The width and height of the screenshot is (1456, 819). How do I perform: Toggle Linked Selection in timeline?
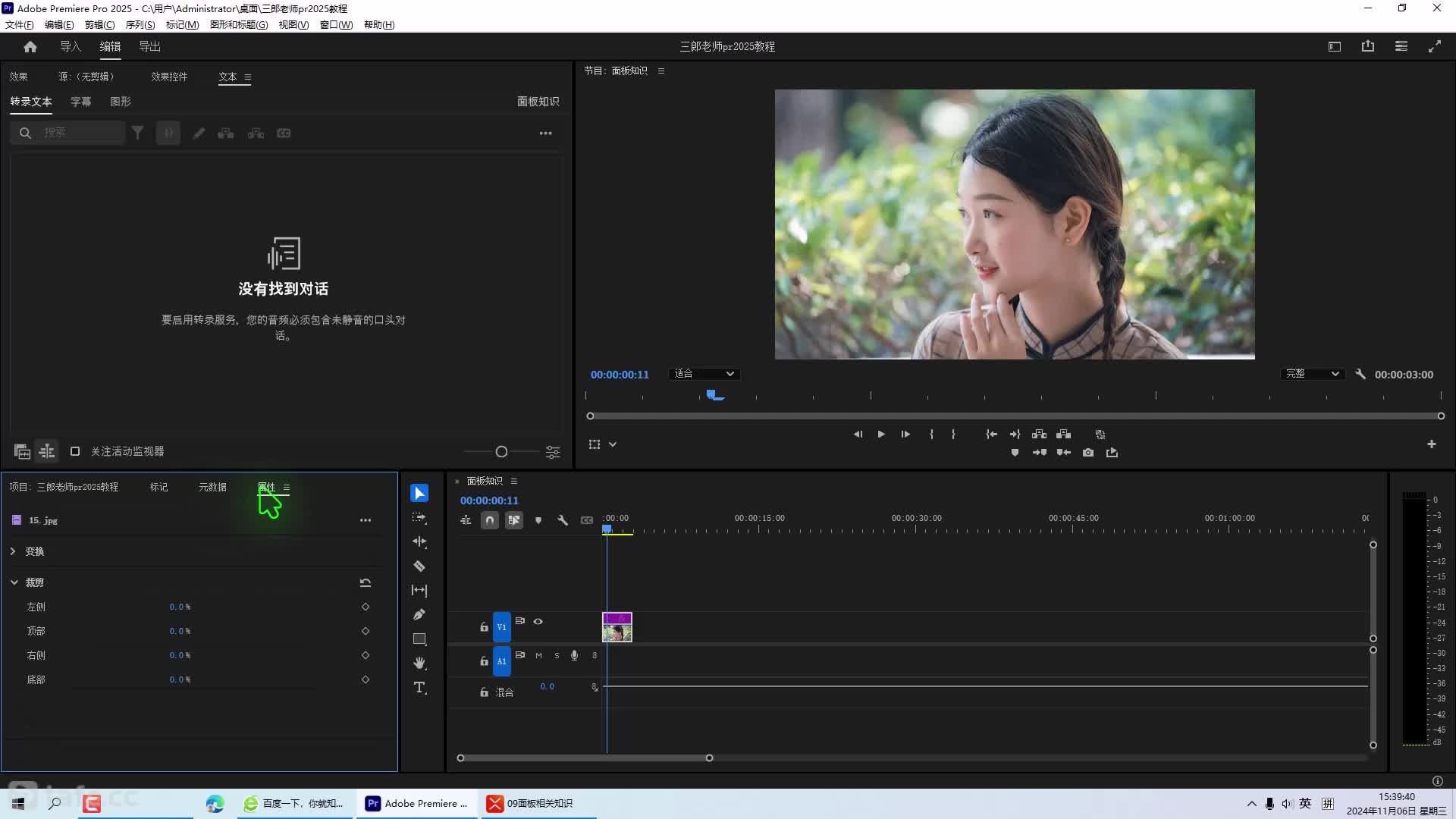point(514,520)
